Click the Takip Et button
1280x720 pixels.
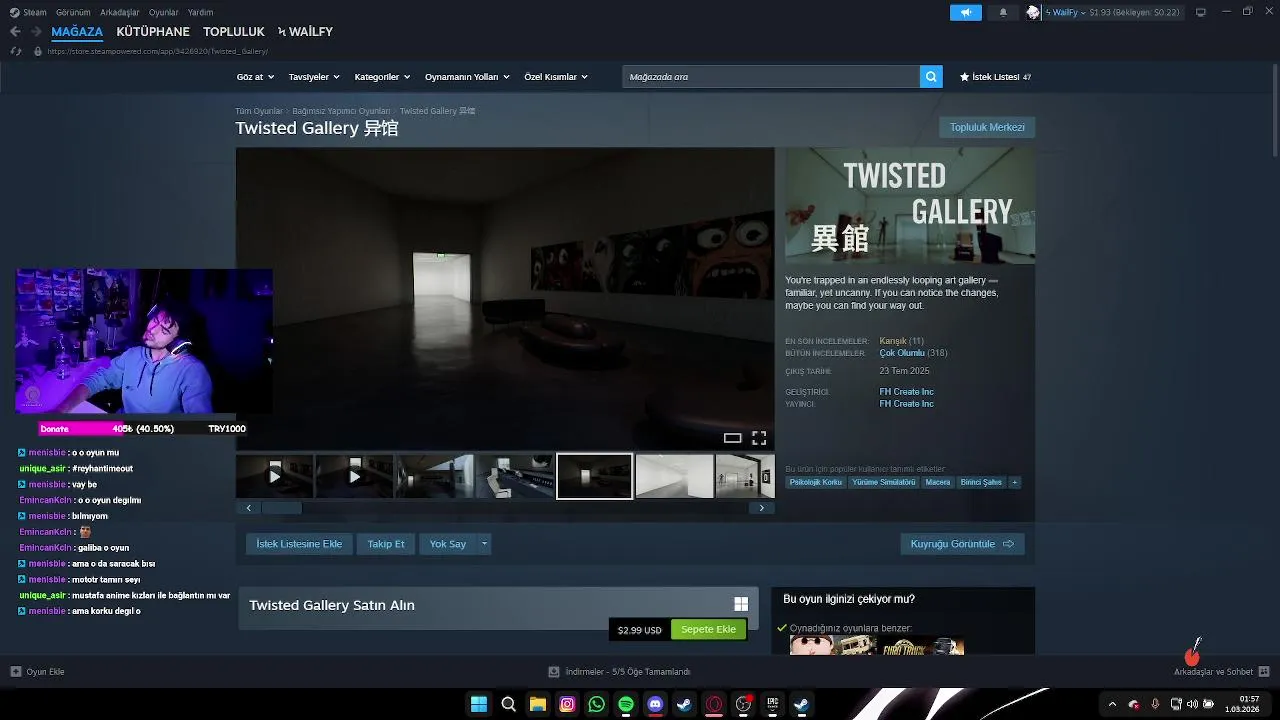tap(386, 544)
